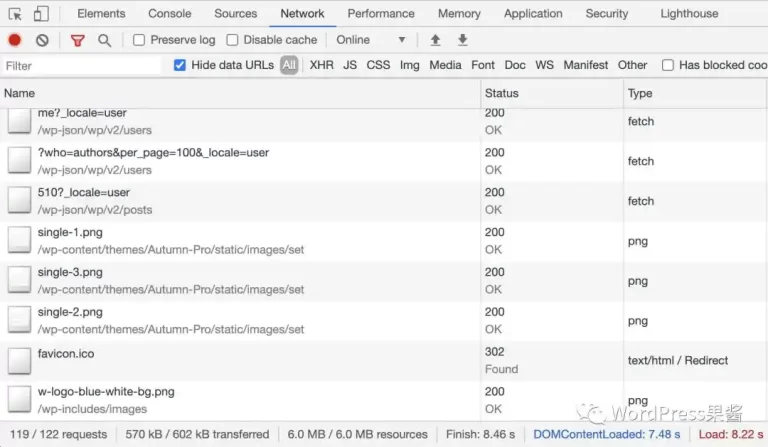Switch to the Console tab

(x=170, y=14)
